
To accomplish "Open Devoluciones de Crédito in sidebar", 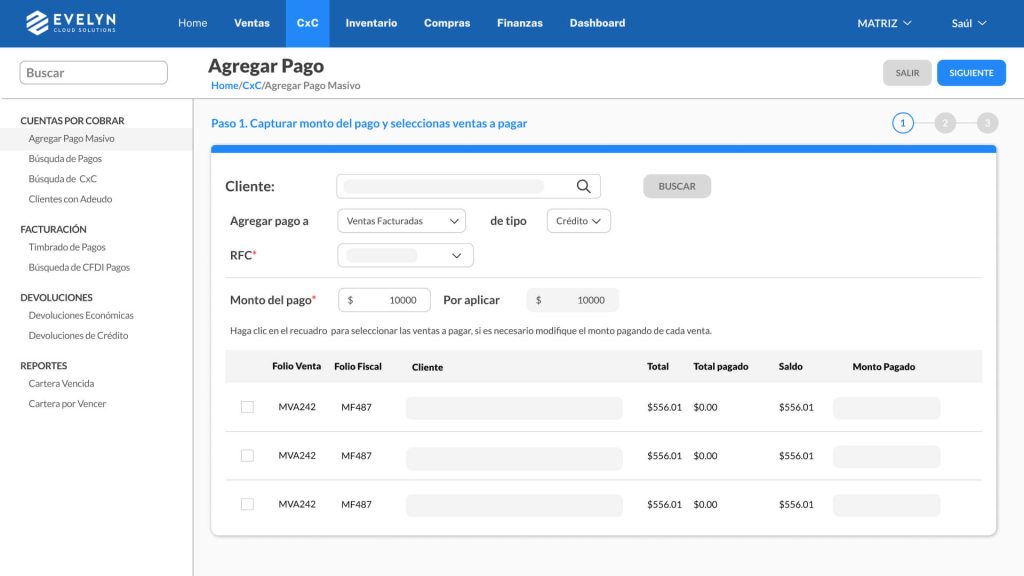I will pos(78,336).
